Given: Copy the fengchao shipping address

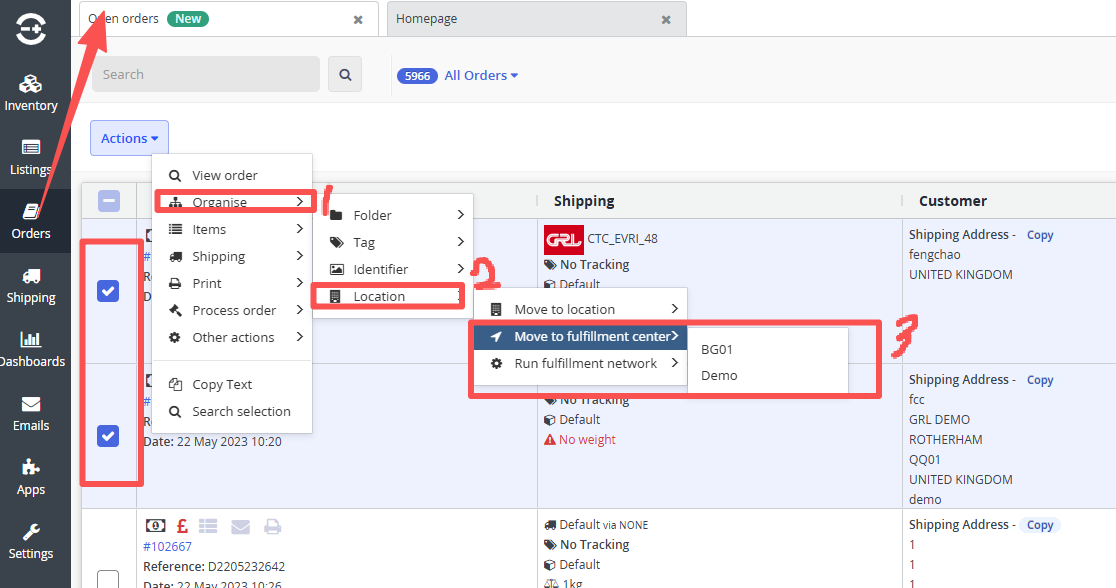Looking at the screenshot, I should (1040, 235).
